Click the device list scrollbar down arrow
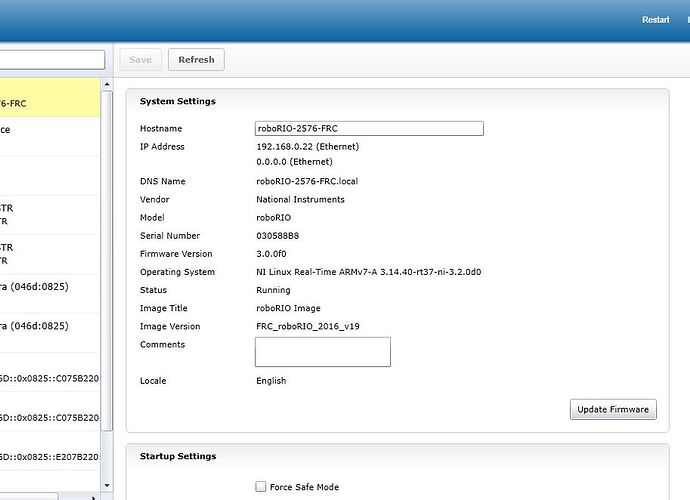 (107, 485)
